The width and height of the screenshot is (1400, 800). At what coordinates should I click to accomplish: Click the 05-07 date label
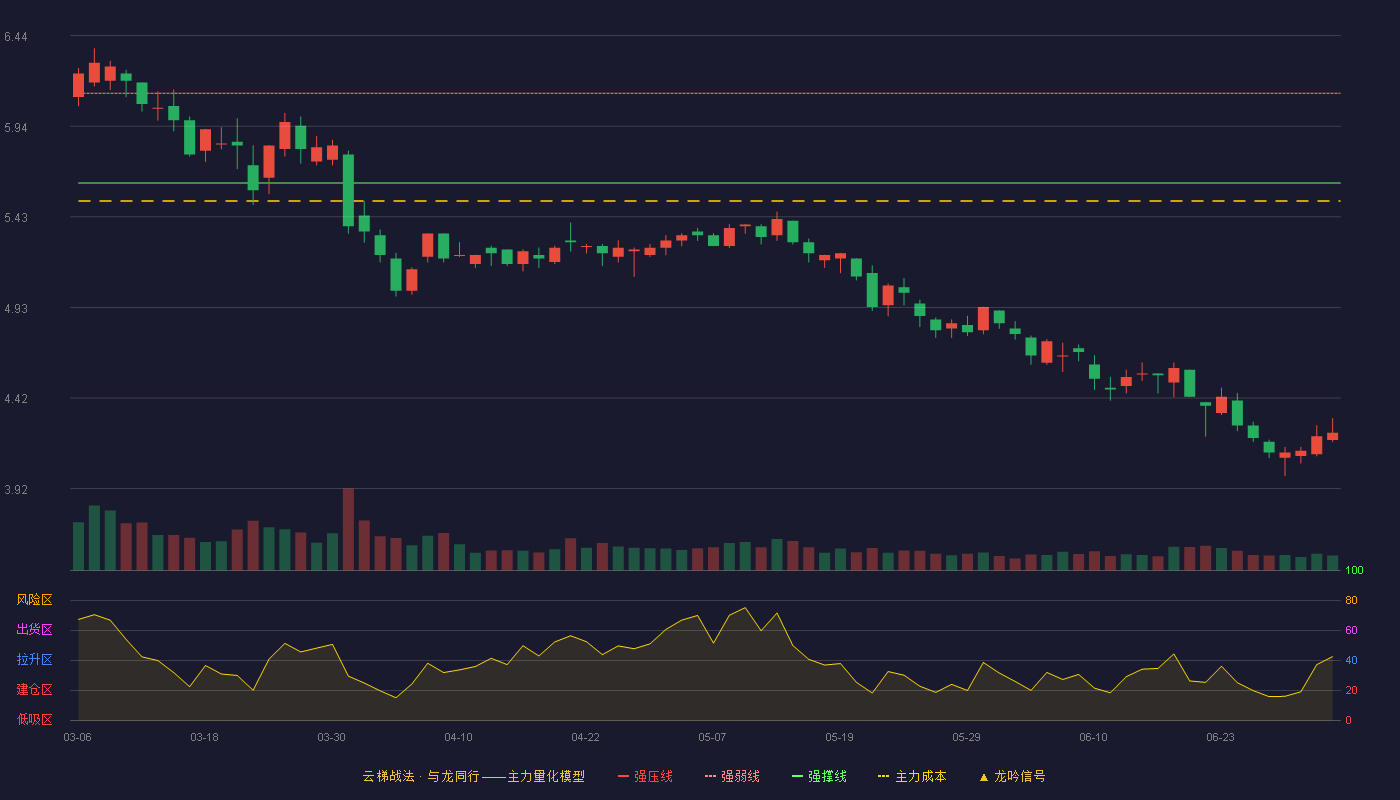[712, 737]
